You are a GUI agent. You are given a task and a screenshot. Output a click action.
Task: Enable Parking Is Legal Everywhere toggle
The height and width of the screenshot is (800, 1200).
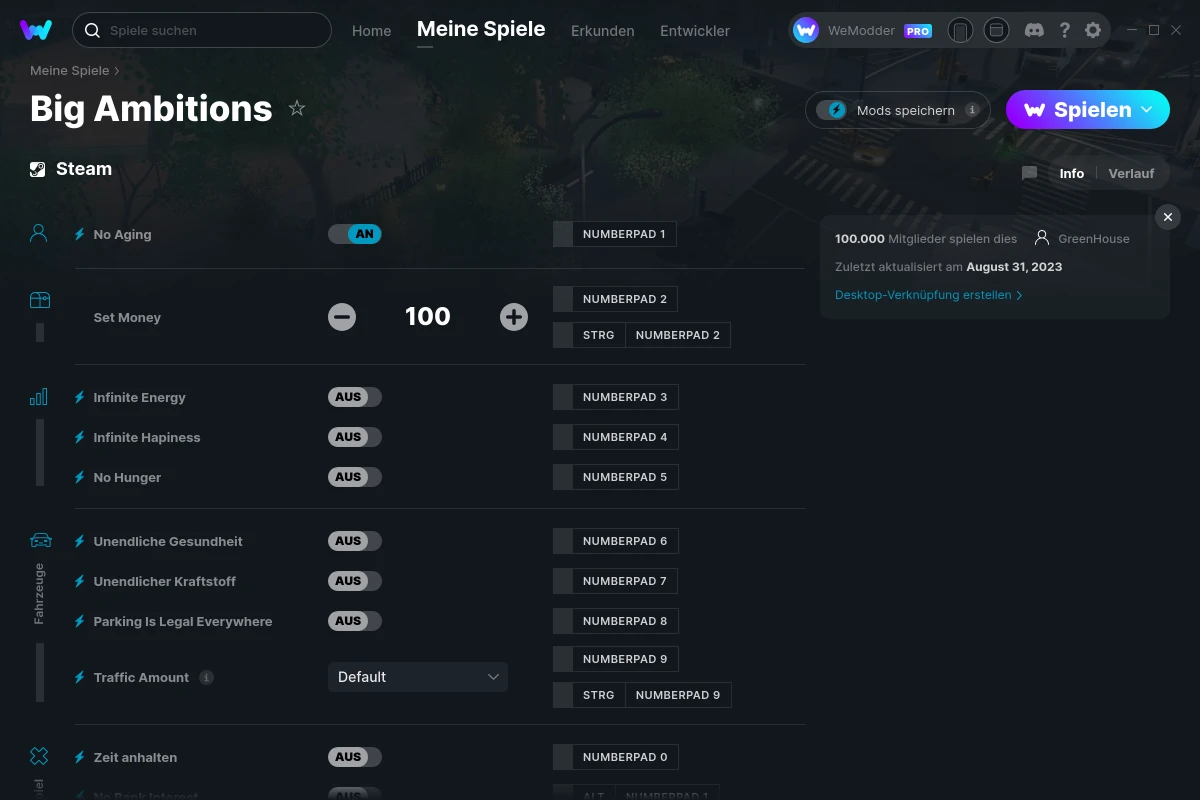355,621
